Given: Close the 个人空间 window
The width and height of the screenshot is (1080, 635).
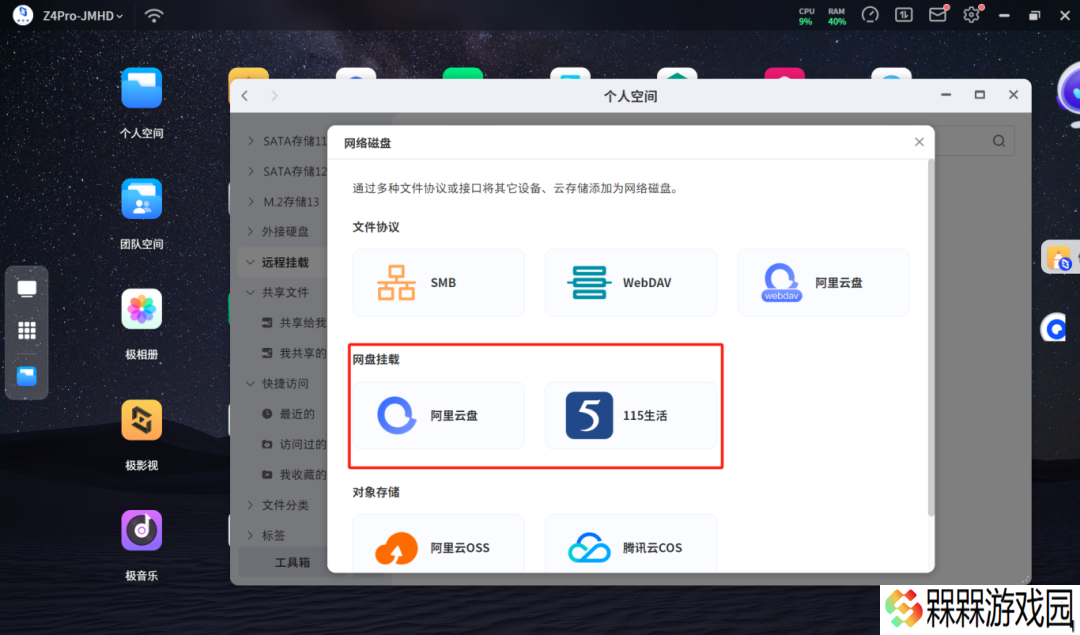Looking at the screenshot, I should pos(1013,95).
